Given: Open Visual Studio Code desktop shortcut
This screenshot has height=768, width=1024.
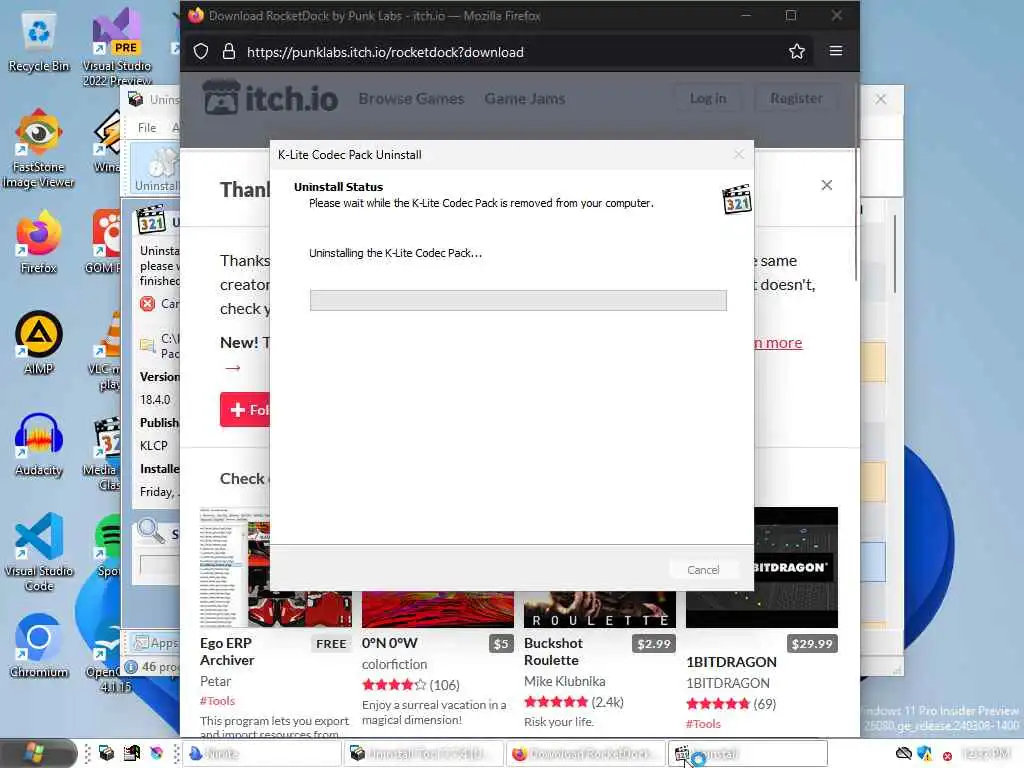Looking at the screenshot, I should click(39, 552).
